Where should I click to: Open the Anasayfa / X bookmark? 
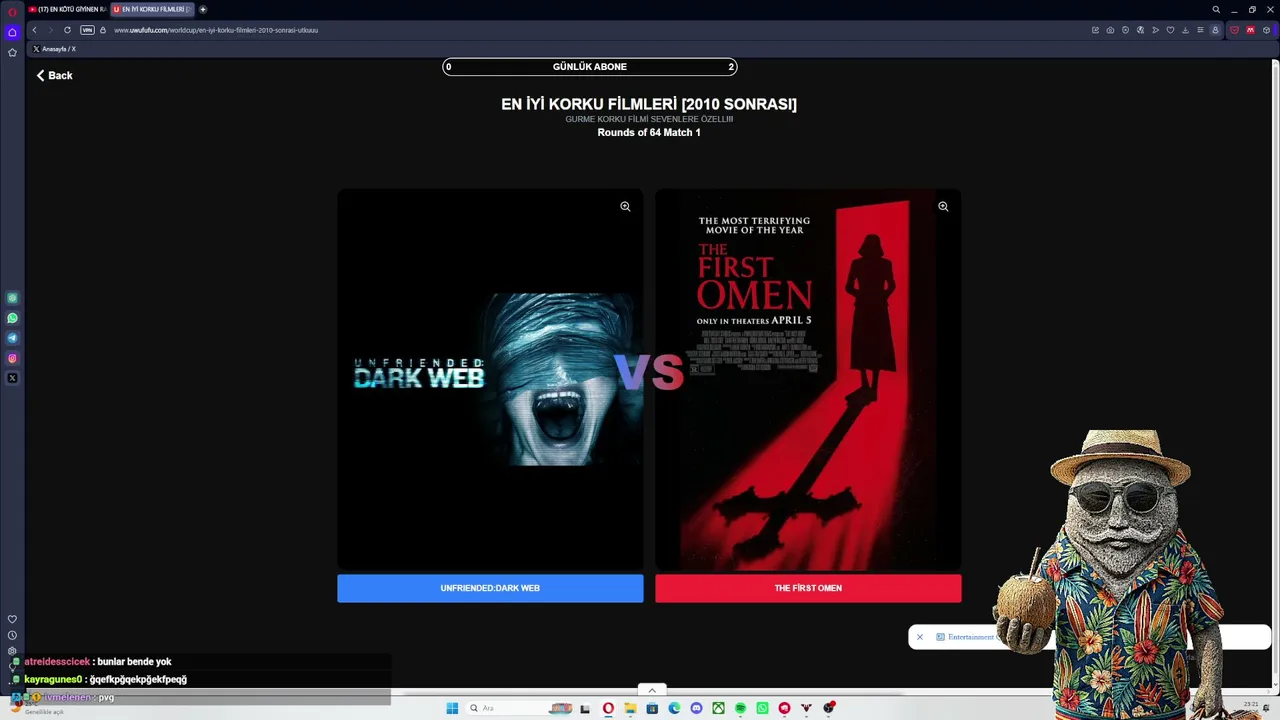coord(55,49)
